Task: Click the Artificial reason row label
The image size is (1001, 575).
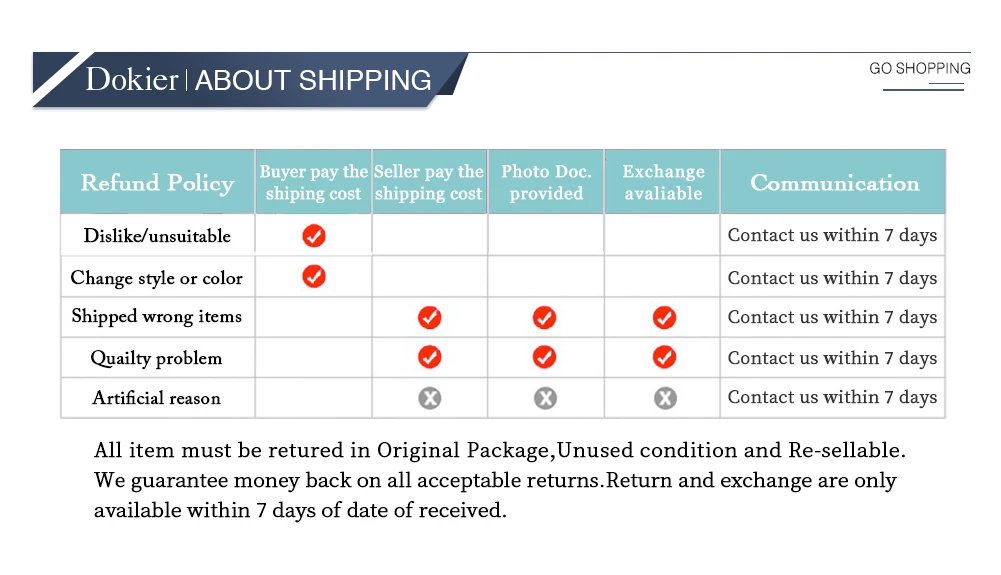Action: click(157, 398)
